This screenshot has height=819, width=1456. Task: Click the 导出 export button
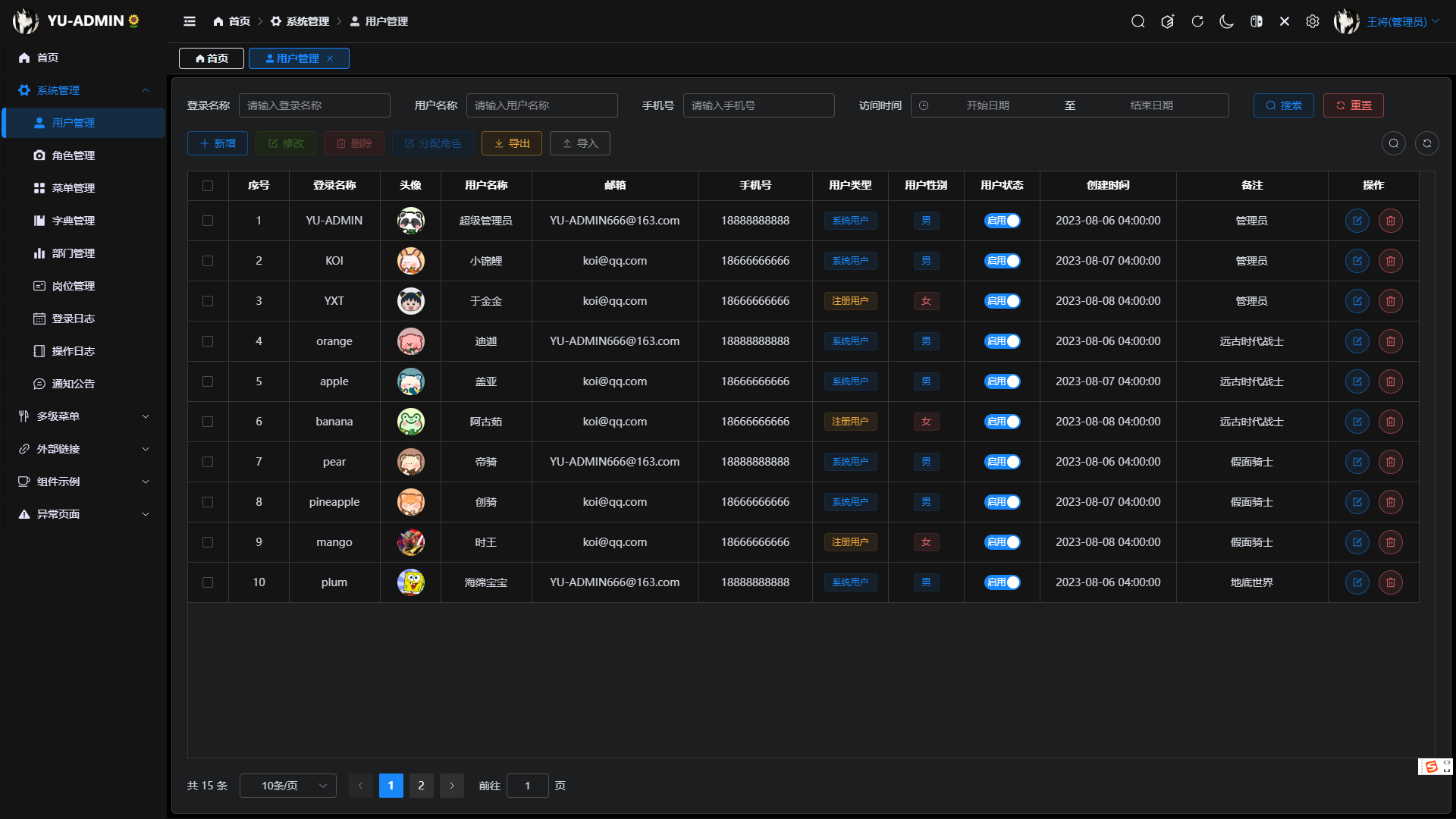coord(511,143)
